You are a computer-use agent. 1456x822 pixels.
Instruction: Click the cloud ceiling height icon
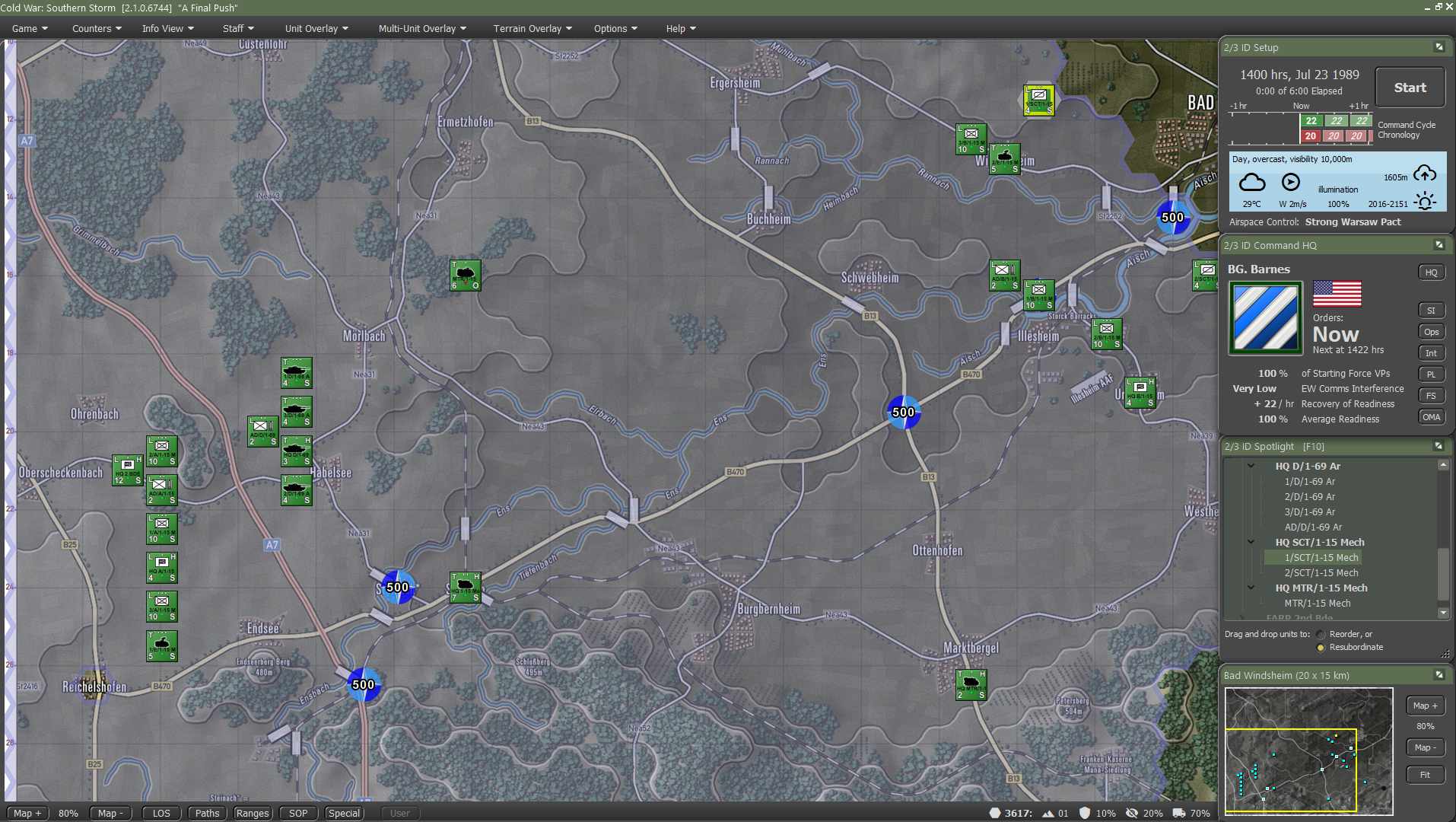[1425, 174]
